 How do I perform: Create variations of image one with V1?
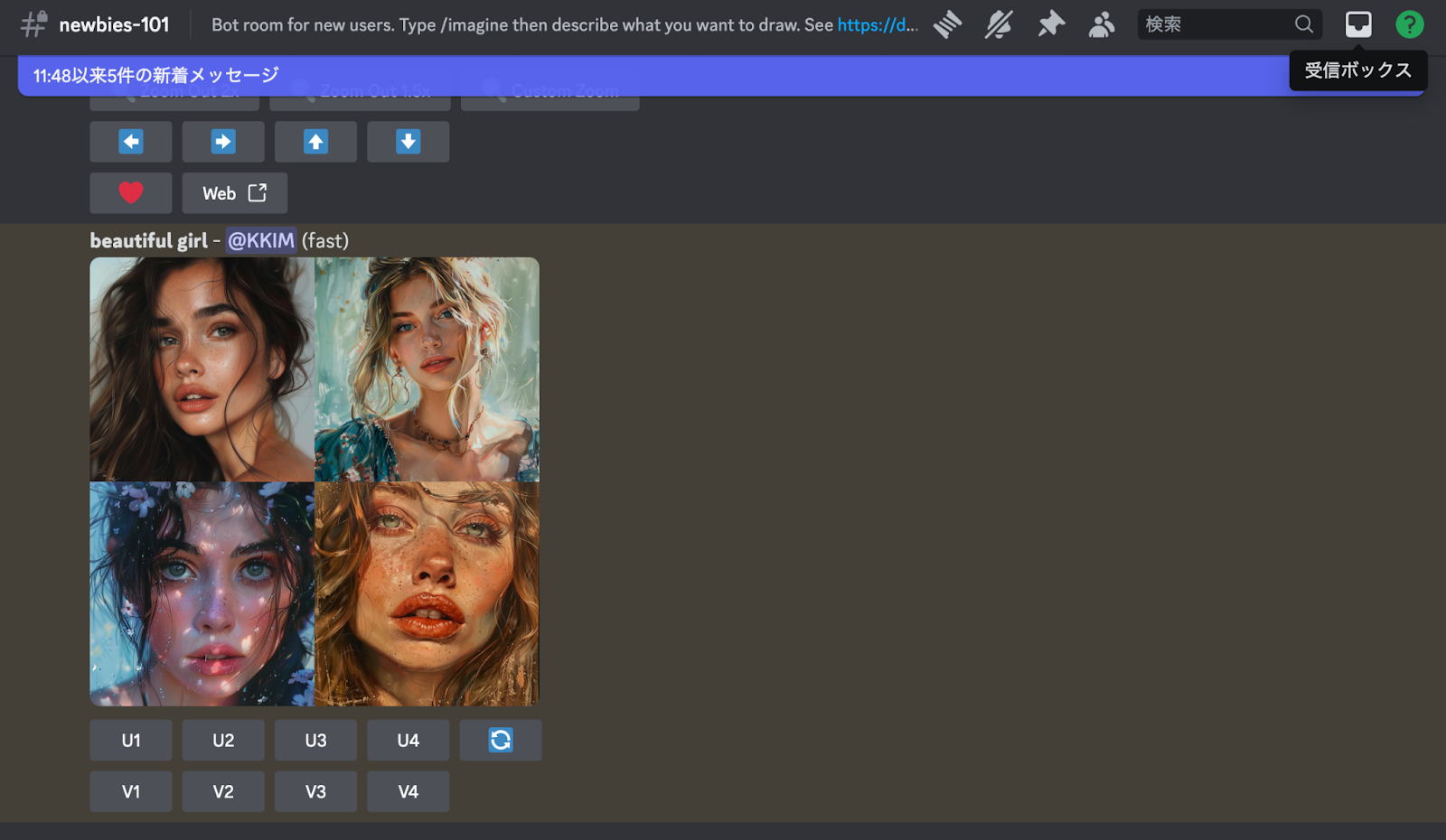131,792
